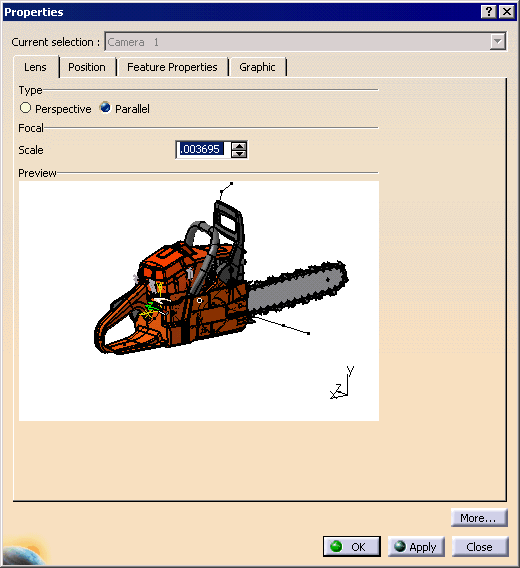Viewport: 520px width, 568px height.
Task: Increase Scale with the up spinner arrow
Action: click(x=239, y=146)
